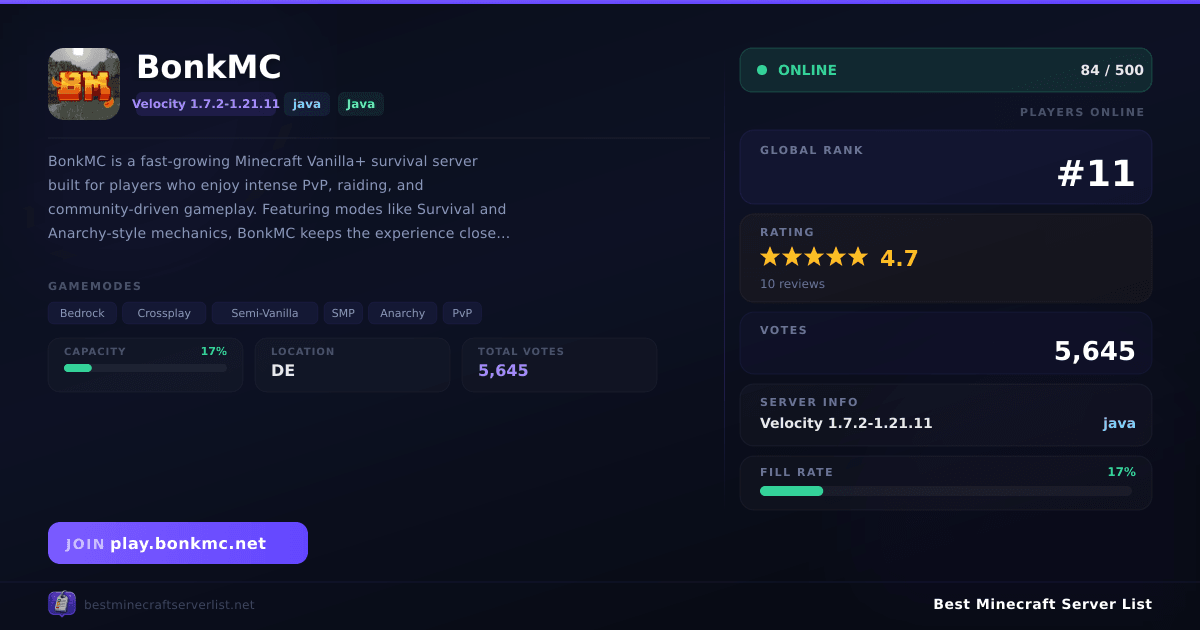This screenshot has height=630, width=1200.
Task: Click the green online status dot
Action: point(762,70)
